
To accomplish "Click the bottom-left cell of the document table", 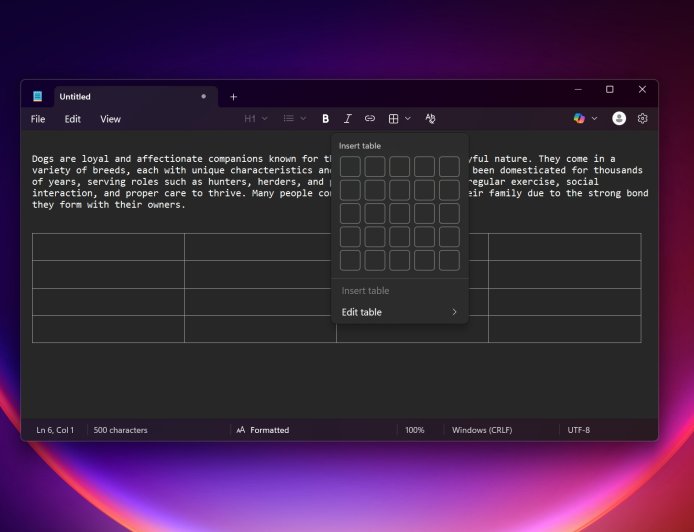I will (x=108, y=329).
